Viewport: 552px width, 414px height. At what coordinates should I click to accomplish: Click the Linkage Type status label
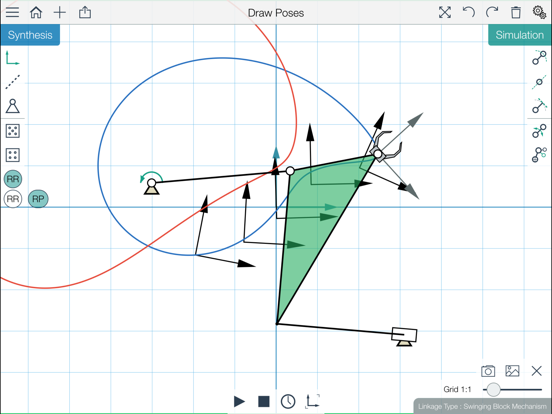[x=482, y=406]
